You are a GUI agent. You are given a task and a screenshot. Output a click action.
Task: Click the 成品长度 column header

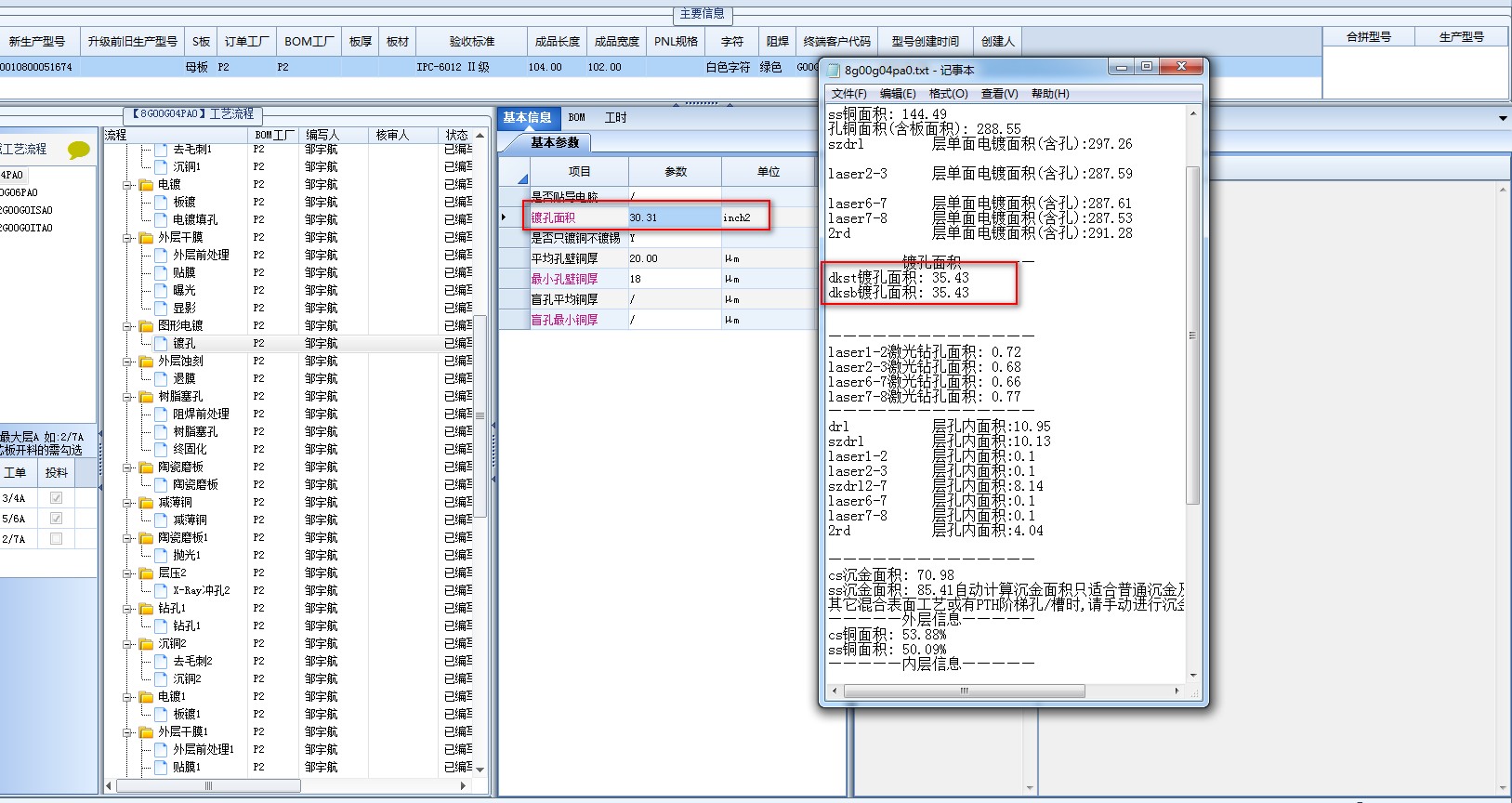click(x=558, y=42)
